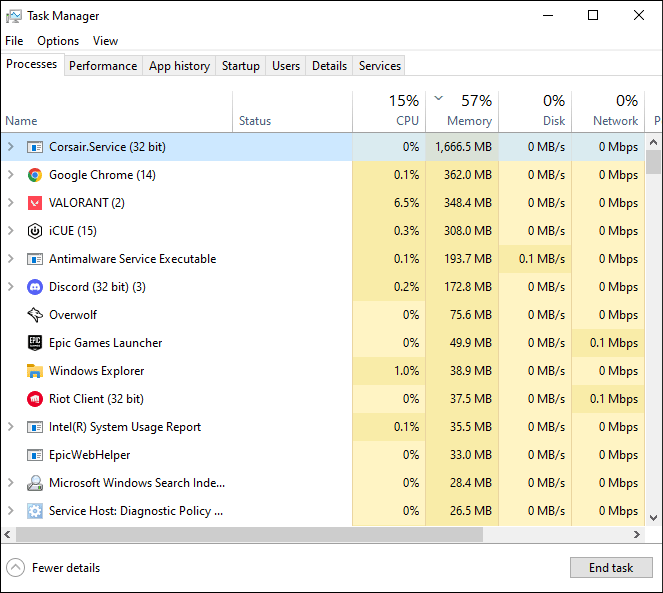
Task: Select the Windows Explorer process name
Action: tap(96, 371)
